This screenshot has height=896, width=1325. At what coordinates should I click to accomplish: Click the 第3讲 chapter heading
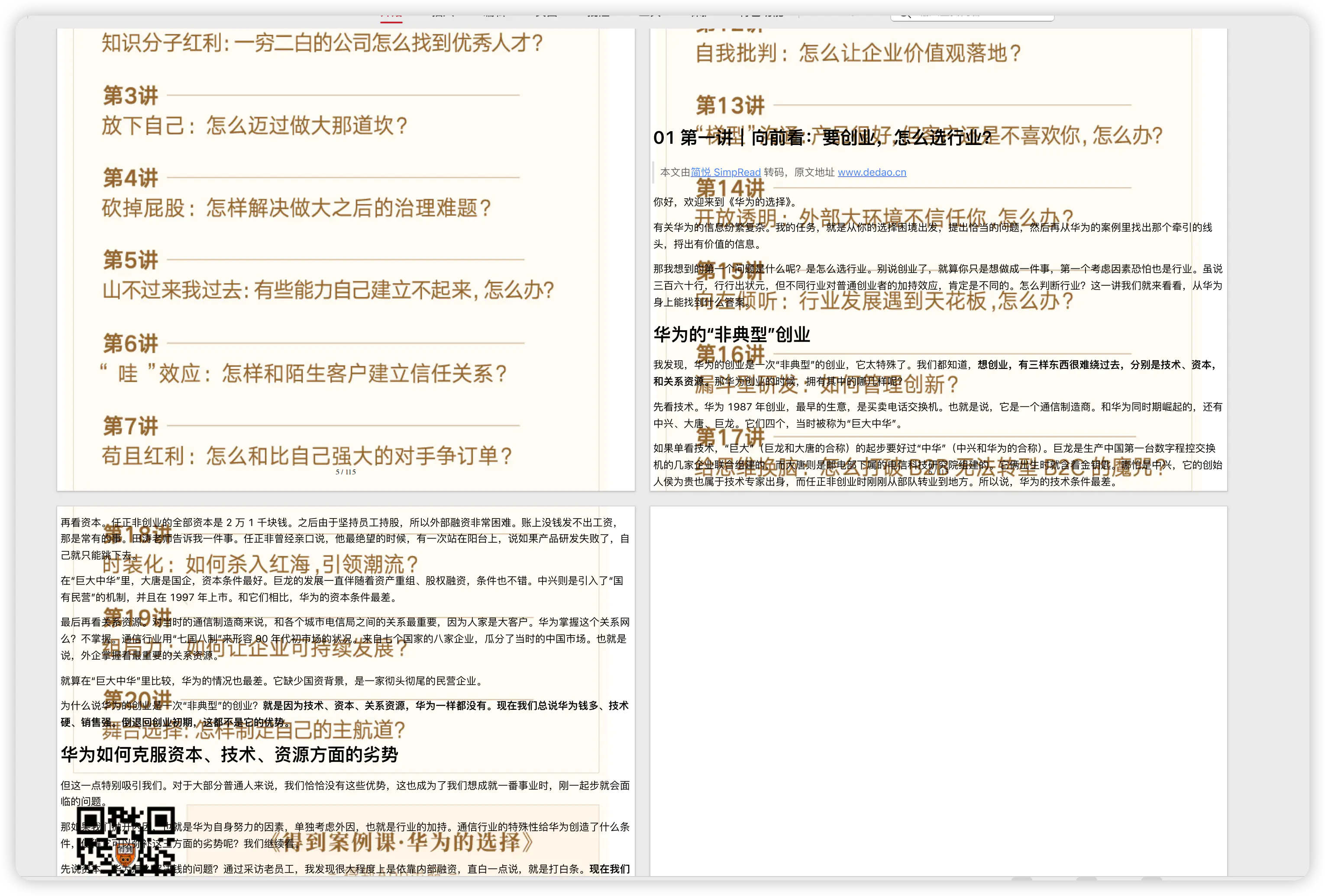[x=131, y=95]
